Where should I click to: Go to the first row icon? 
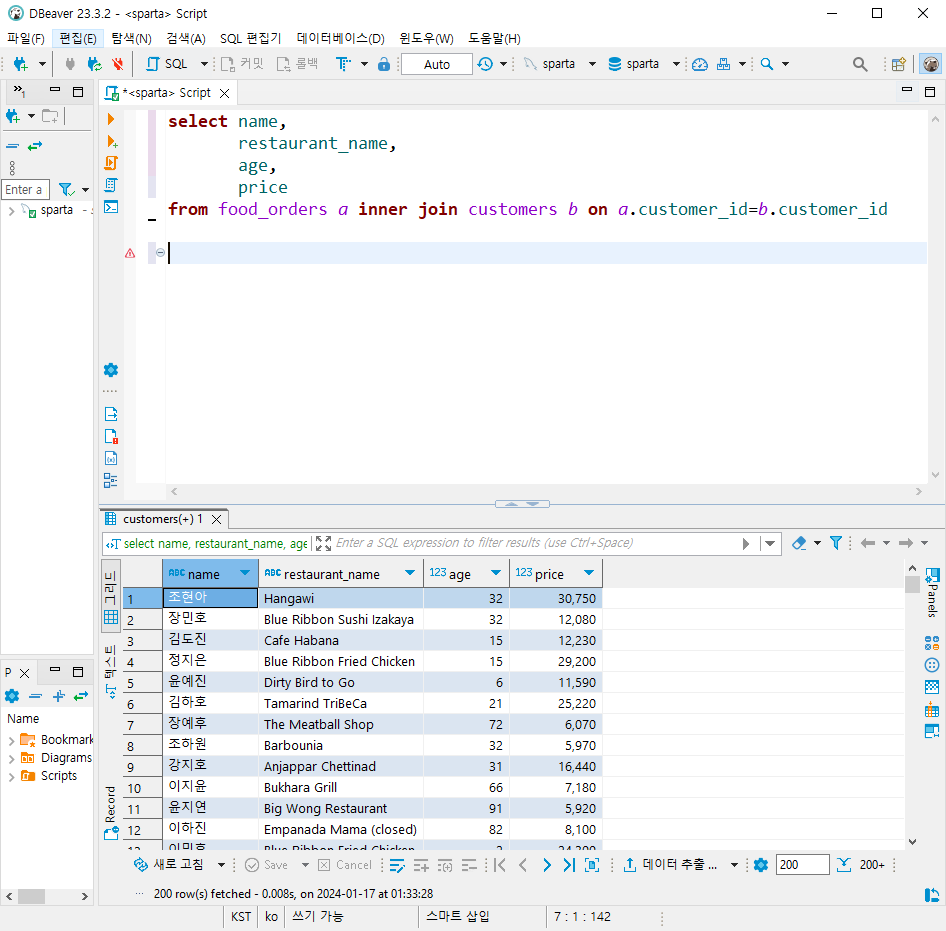[500, 865]
